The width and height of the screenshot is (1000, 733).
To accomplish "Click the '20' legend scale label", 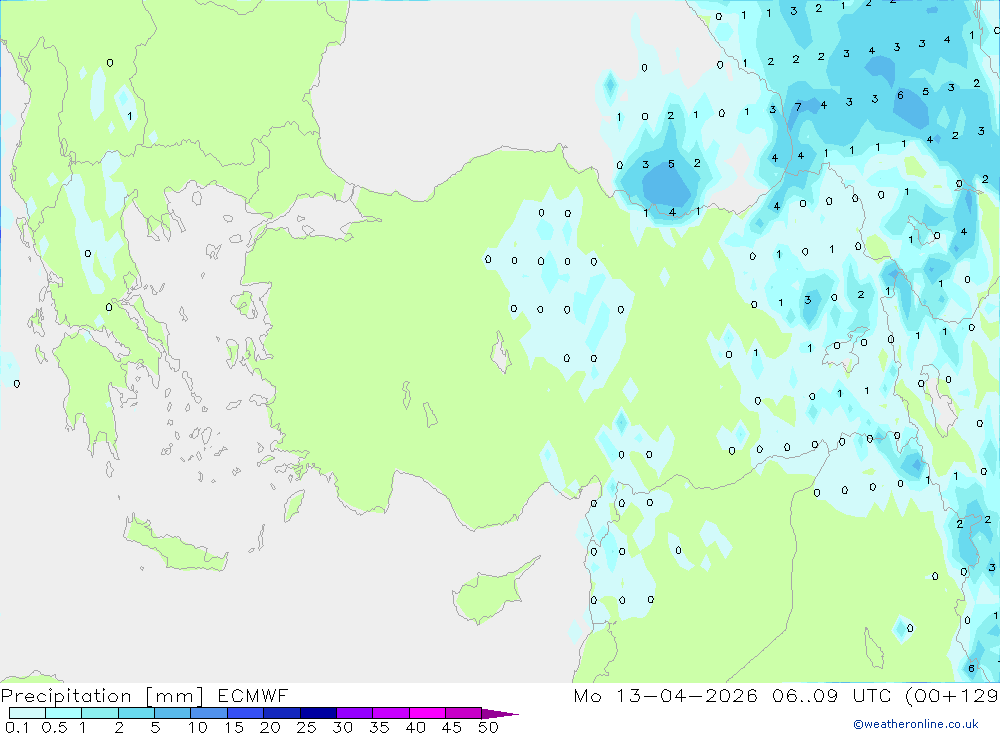I will (x=270, y=727).
